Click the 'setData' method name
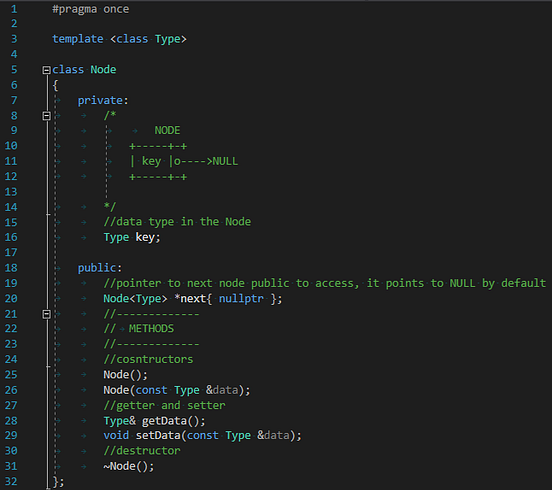Image resolution: width=552 pixels, height=490 pixels. (158, 435)
